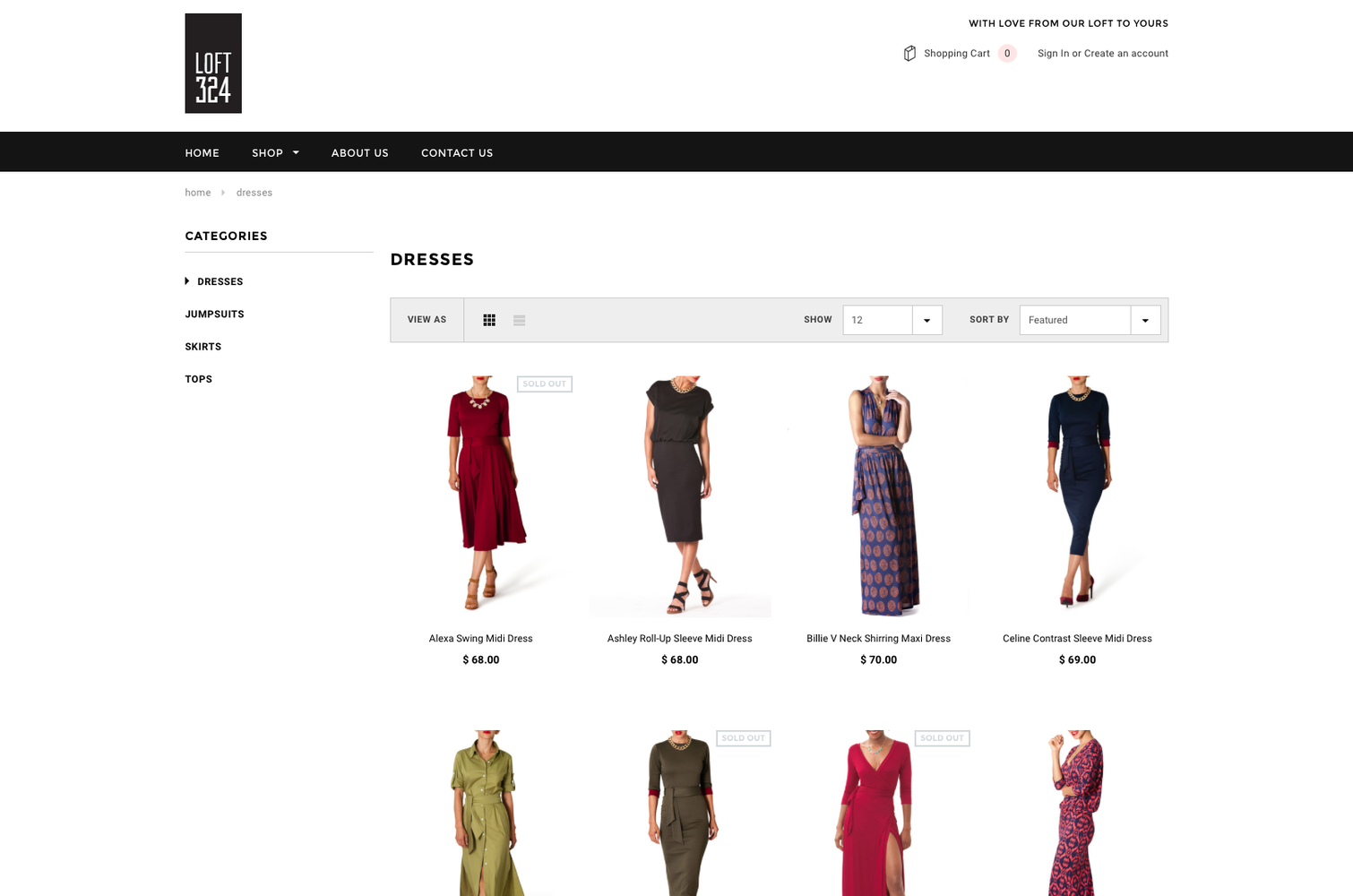Open the pink patterned dress thumbnail

(1078, 813)
